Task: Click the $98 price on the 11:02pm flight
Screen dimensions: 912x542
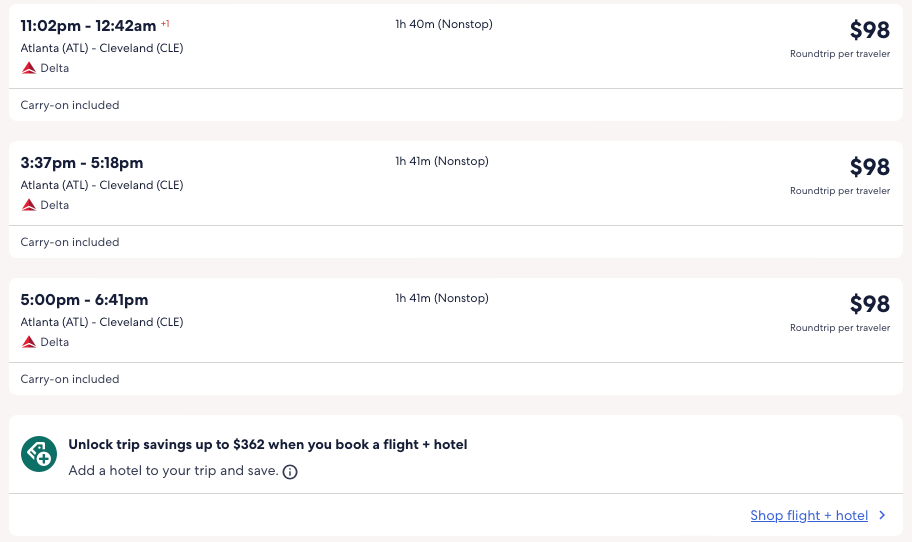Action: click(869, 31)
